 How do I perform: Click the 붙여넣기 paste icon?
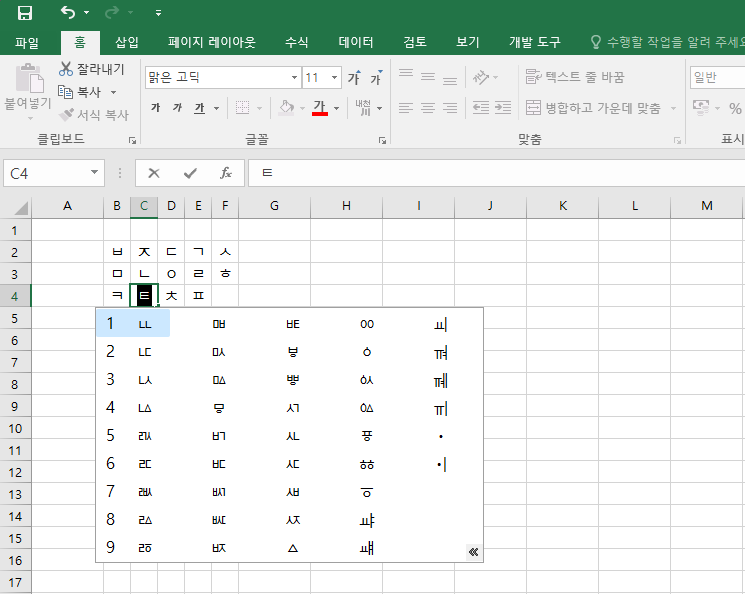click(x=29, y=78)
